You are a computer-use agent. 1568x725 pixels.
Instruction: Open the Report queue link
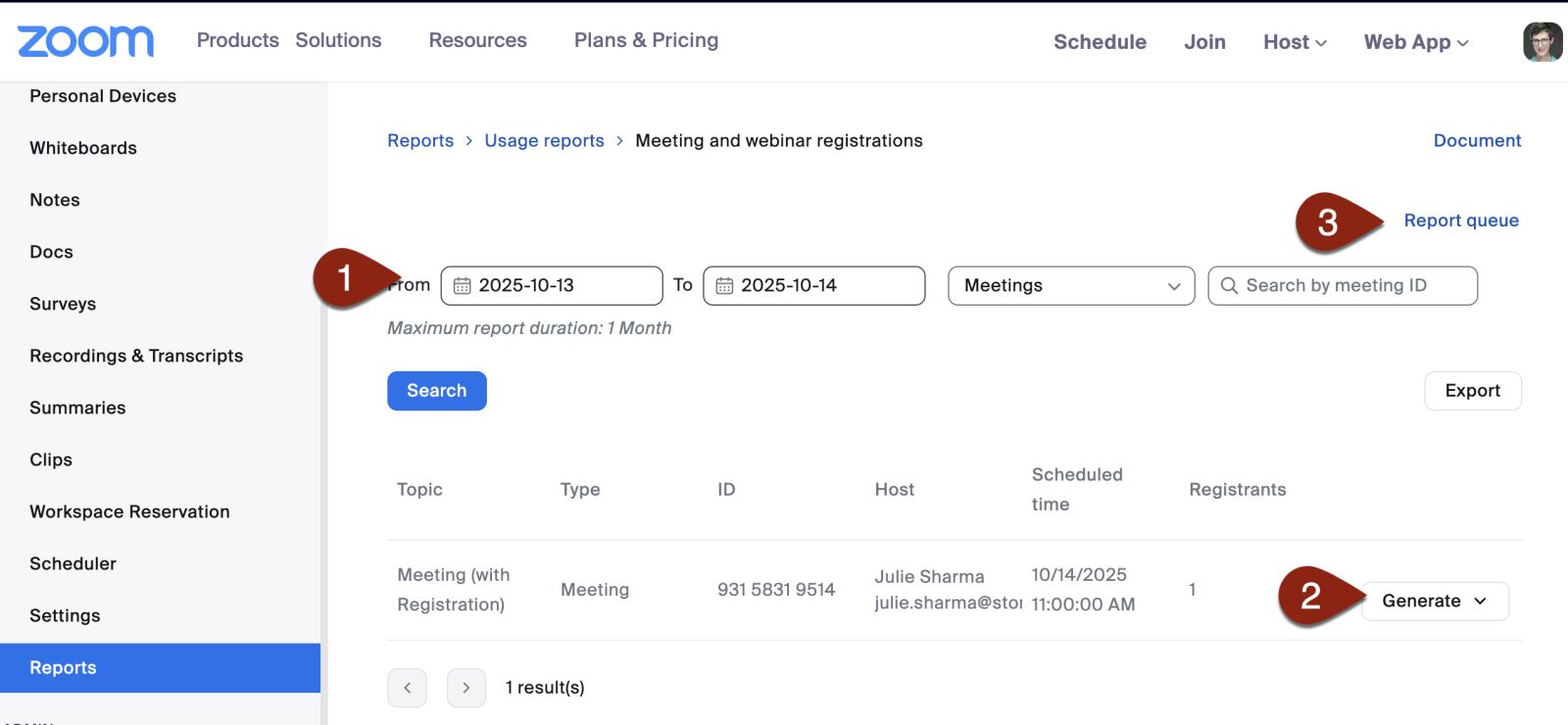click(1460, 220)
